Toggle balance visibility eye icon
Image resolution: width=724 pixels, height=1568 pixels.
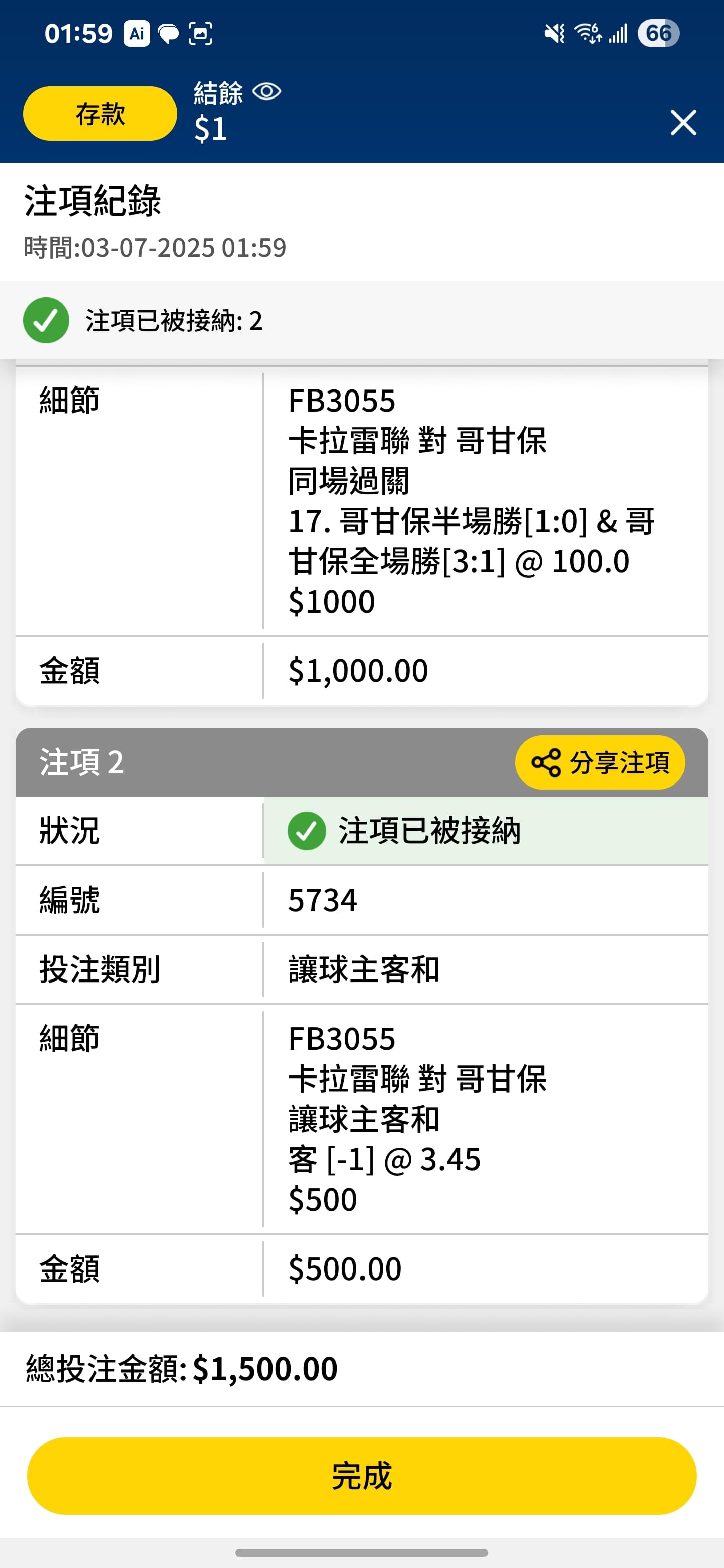click(x=266, y=92)
